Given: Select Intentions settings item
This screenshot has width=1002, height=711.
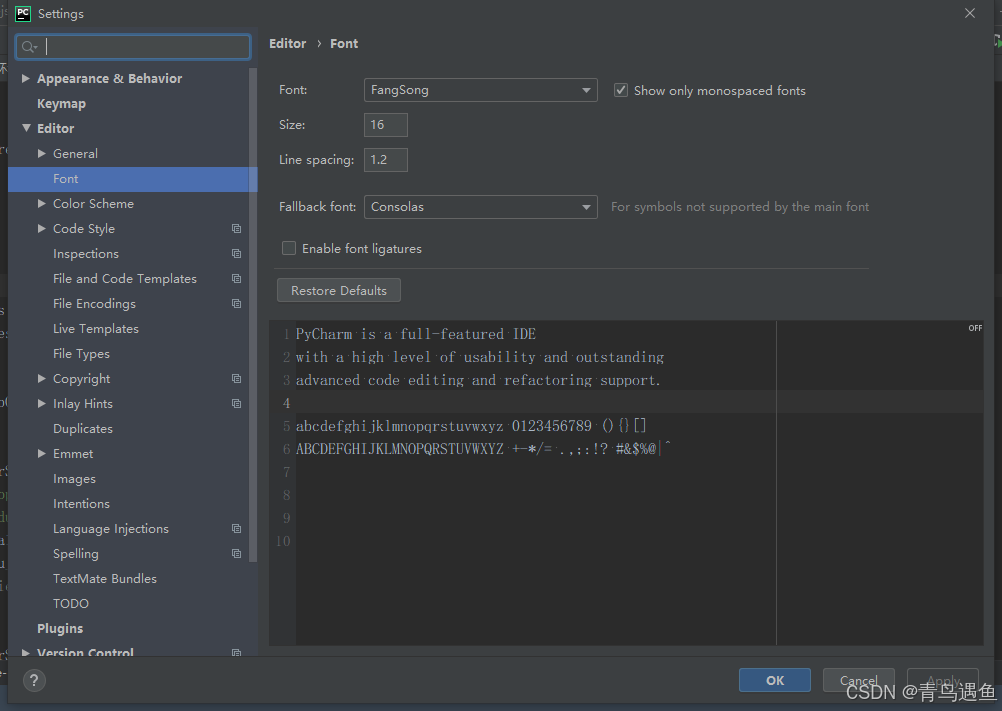Looking at the screenshot, I should point(81,503).
